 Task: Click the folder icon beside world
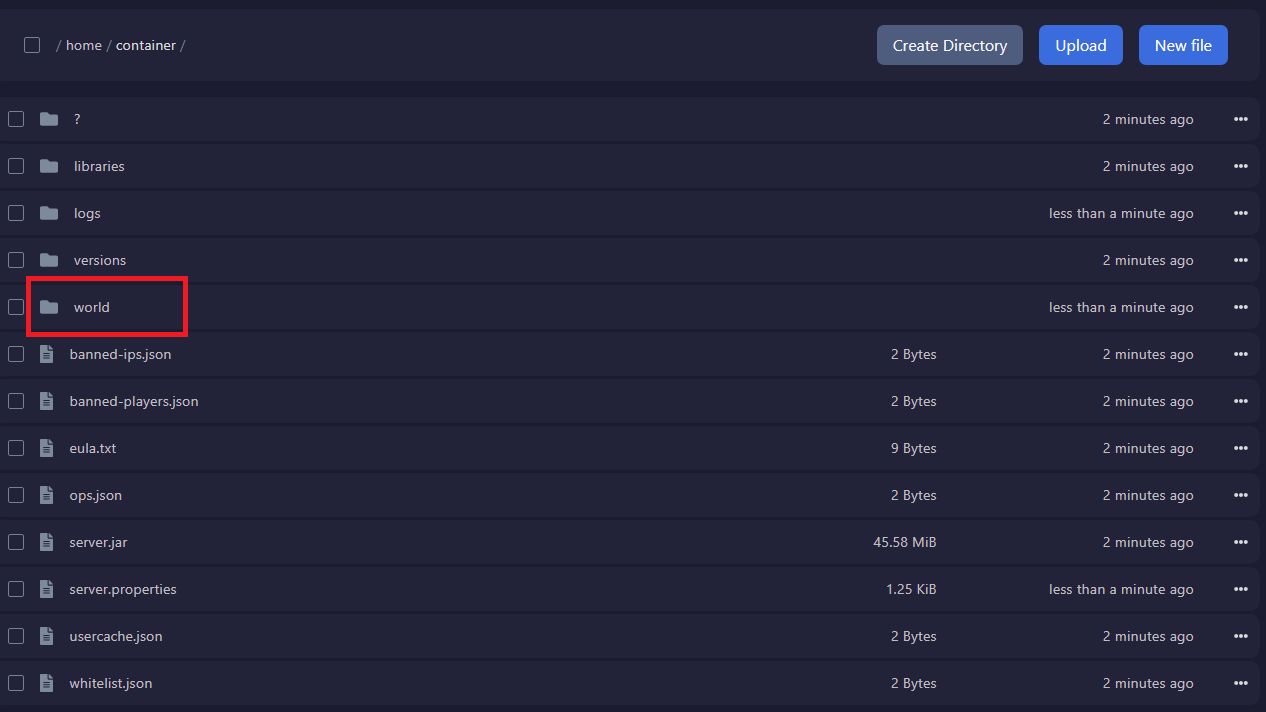point(49,307)
